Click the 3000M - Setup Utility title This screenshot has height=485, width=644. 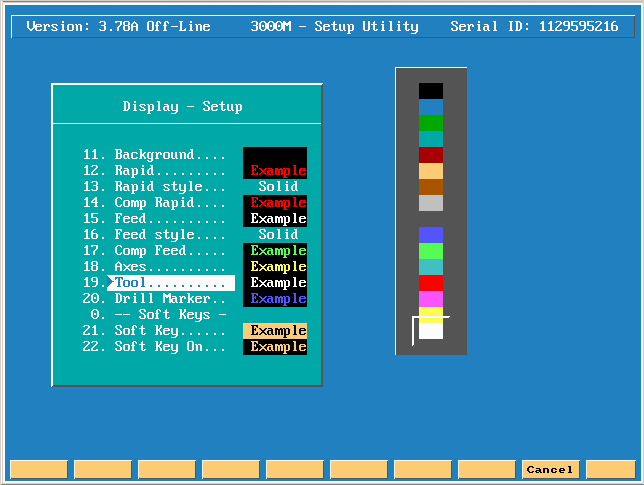coord(335,27)
